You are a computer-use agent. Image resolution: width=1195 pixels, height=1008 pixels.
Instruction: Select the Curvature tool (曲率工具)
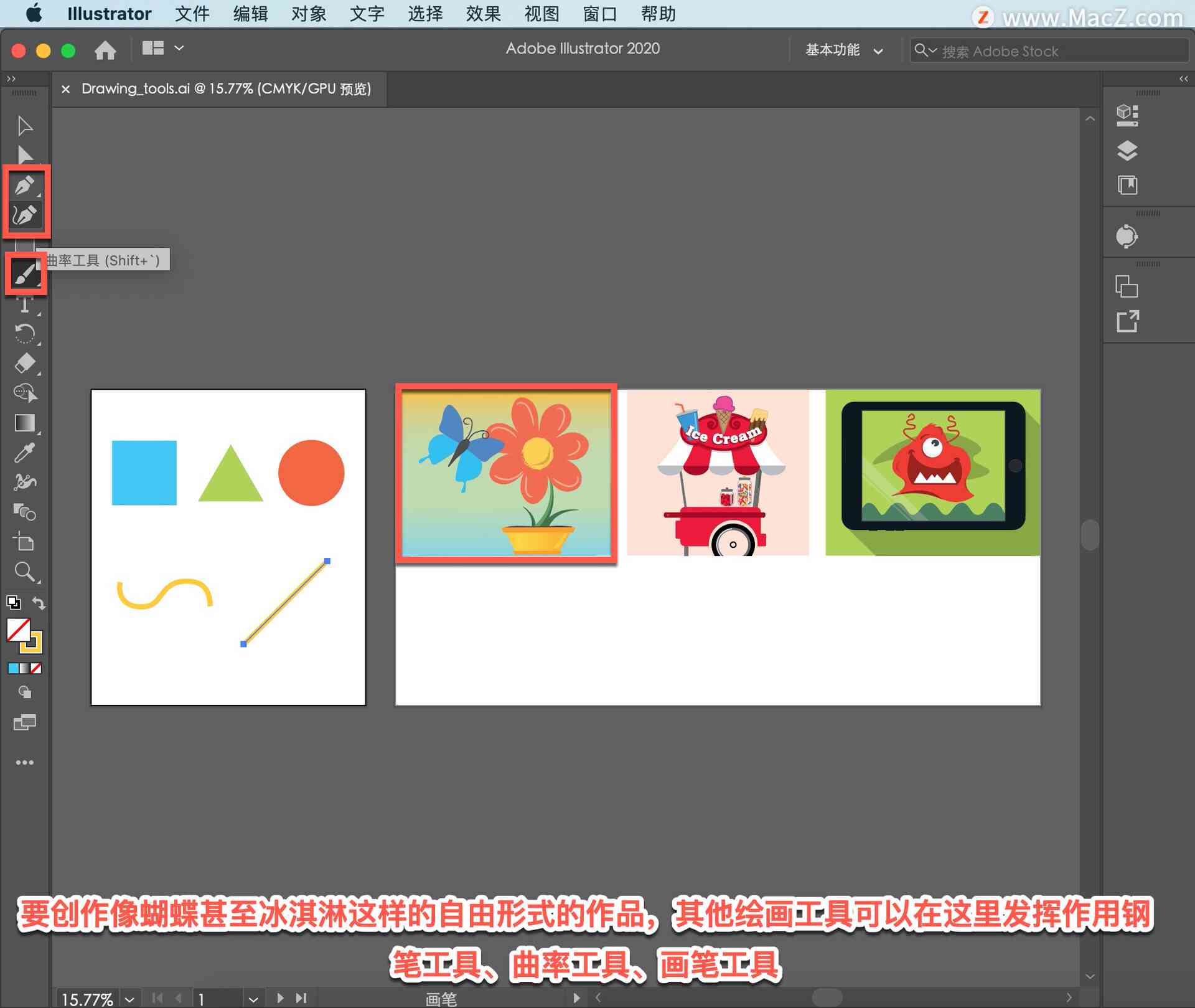pyautogui.click(x=25, y=214)
